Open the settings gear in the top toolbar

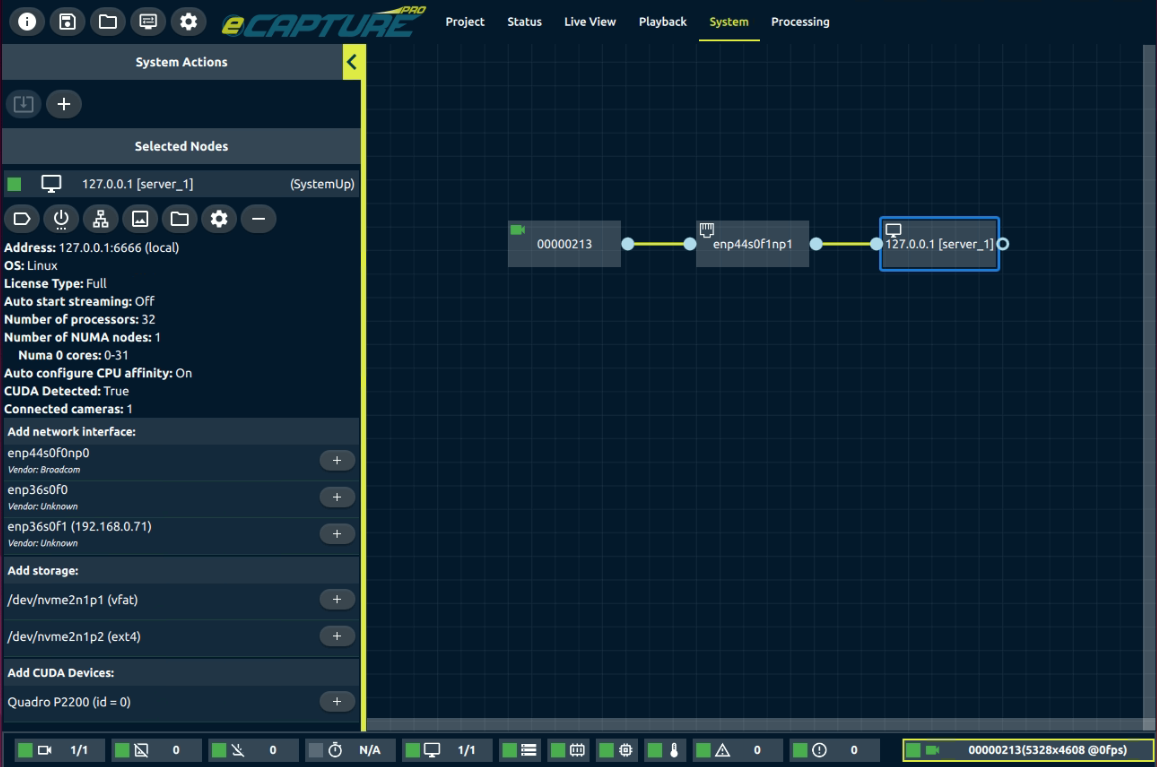pyautogui.click(x=188, y=20)
